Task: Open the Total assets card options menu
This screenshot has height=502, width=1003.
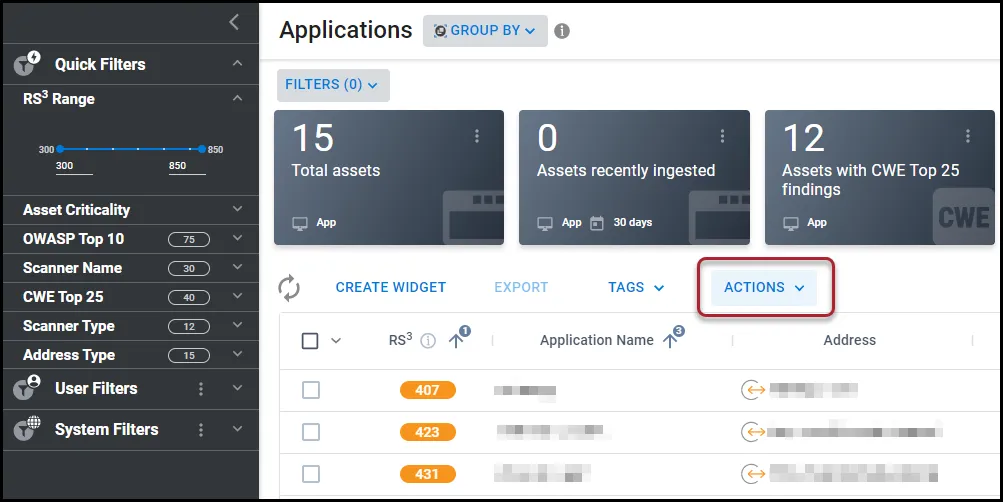Action: point(477,136)
